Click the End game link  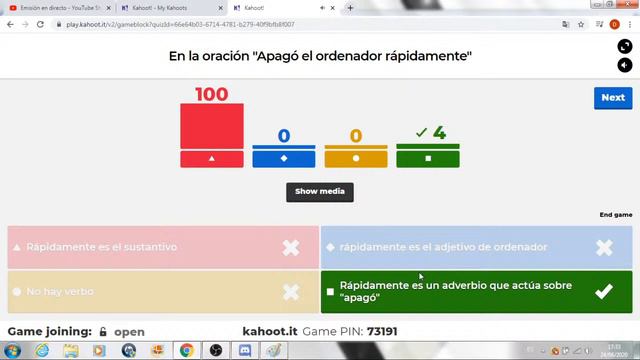pyautogui.click(x=616, y=215)
